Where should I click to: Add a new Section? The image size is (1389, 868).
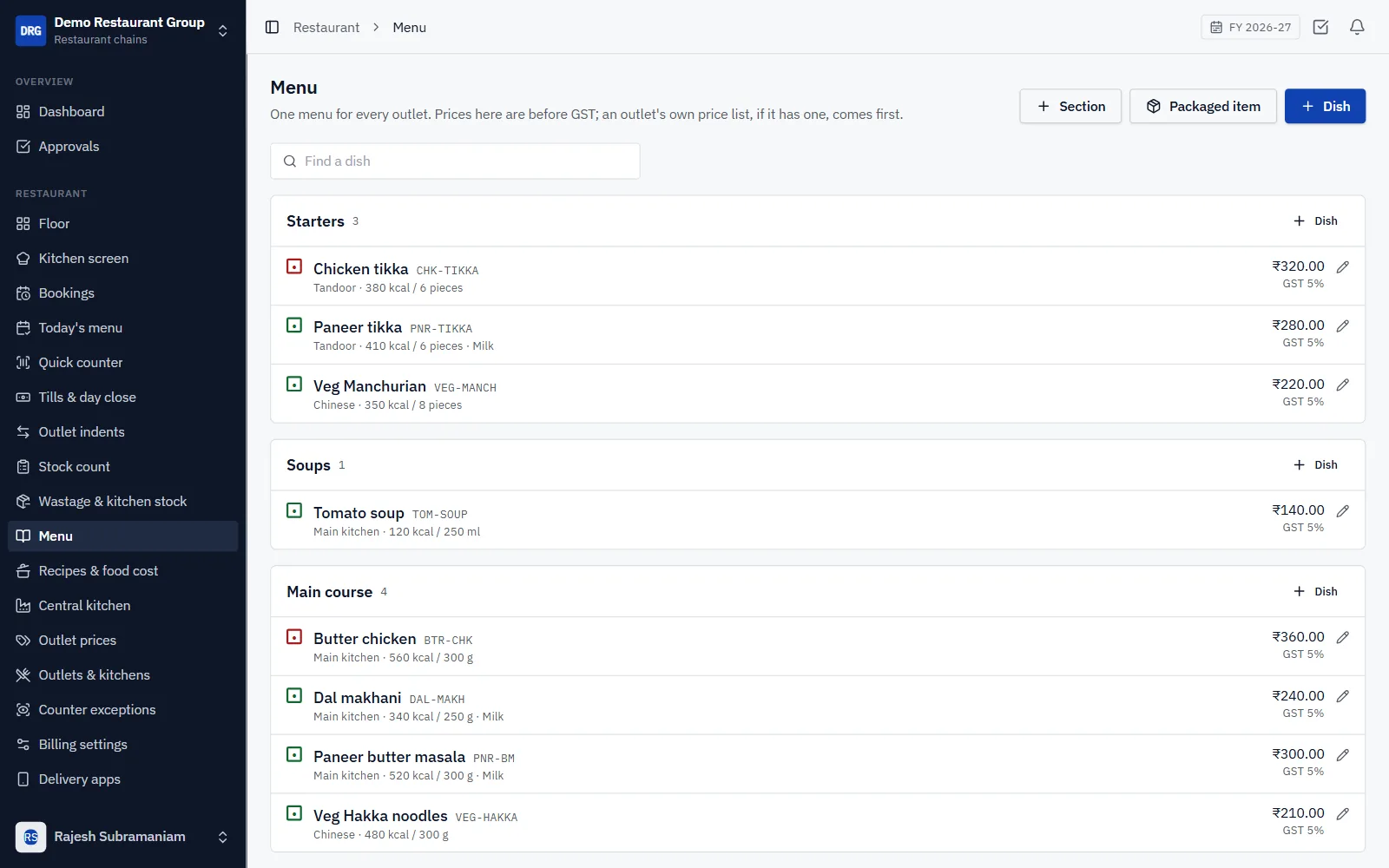click(1070, 106)
